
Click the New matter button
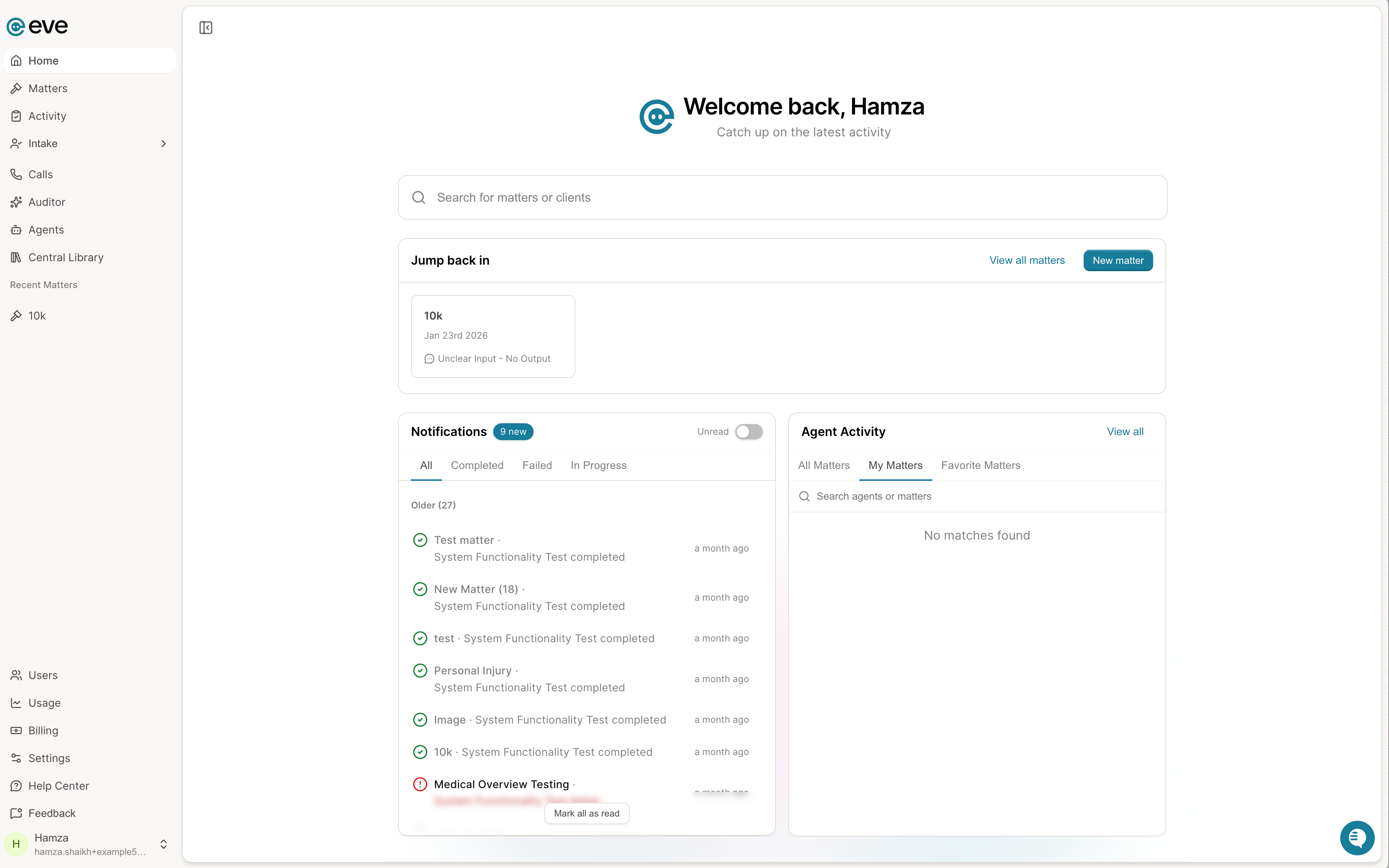click(x=1118, y=261)
